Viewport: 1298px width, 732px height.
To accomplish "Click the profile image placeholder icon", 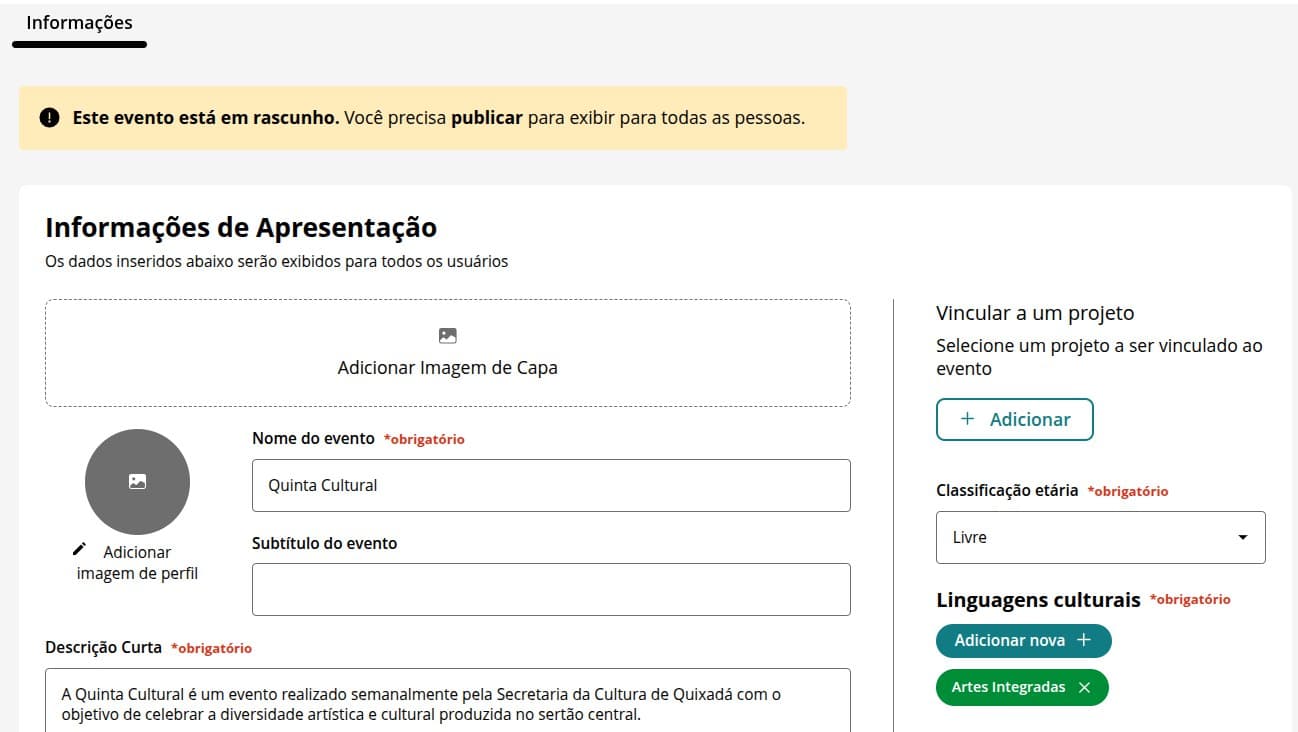I will tap(137, 481).
